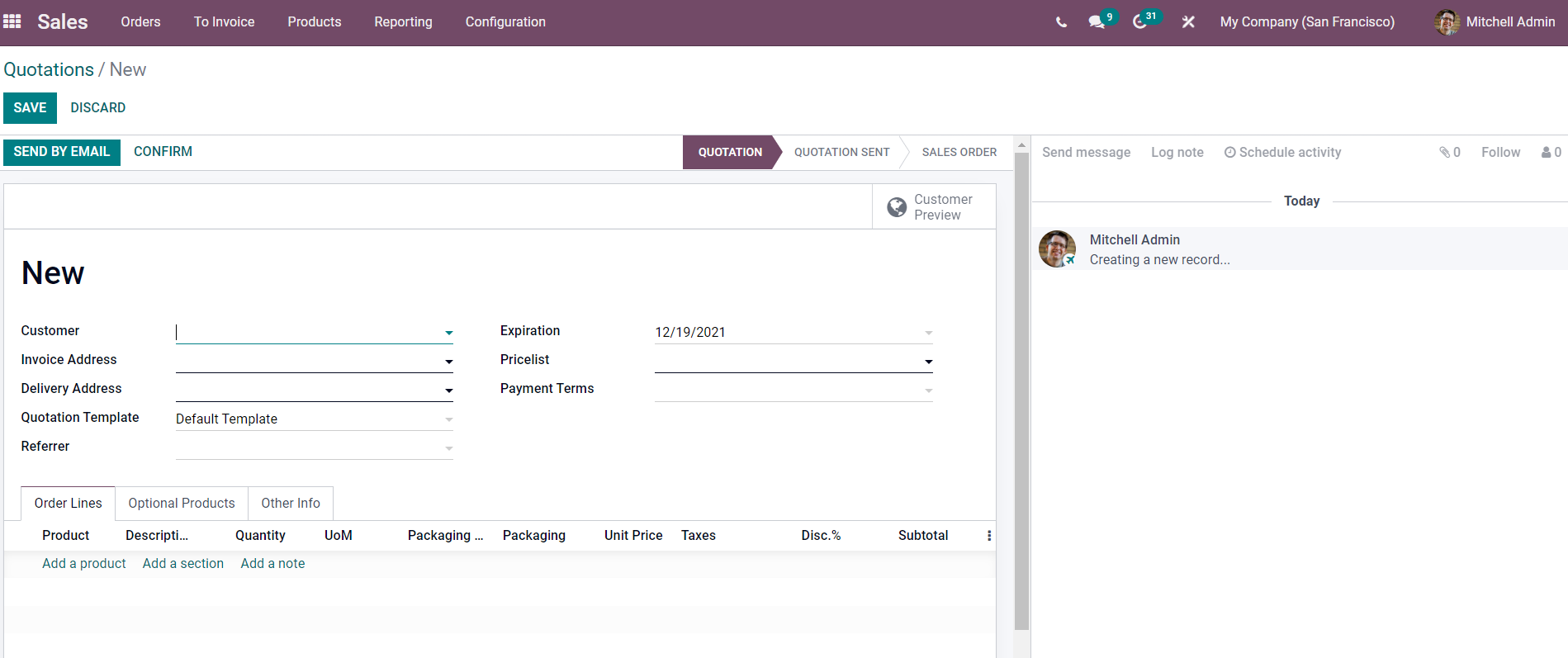
Task: Click the phone call icon
Action: click(x=1061, y=22)
